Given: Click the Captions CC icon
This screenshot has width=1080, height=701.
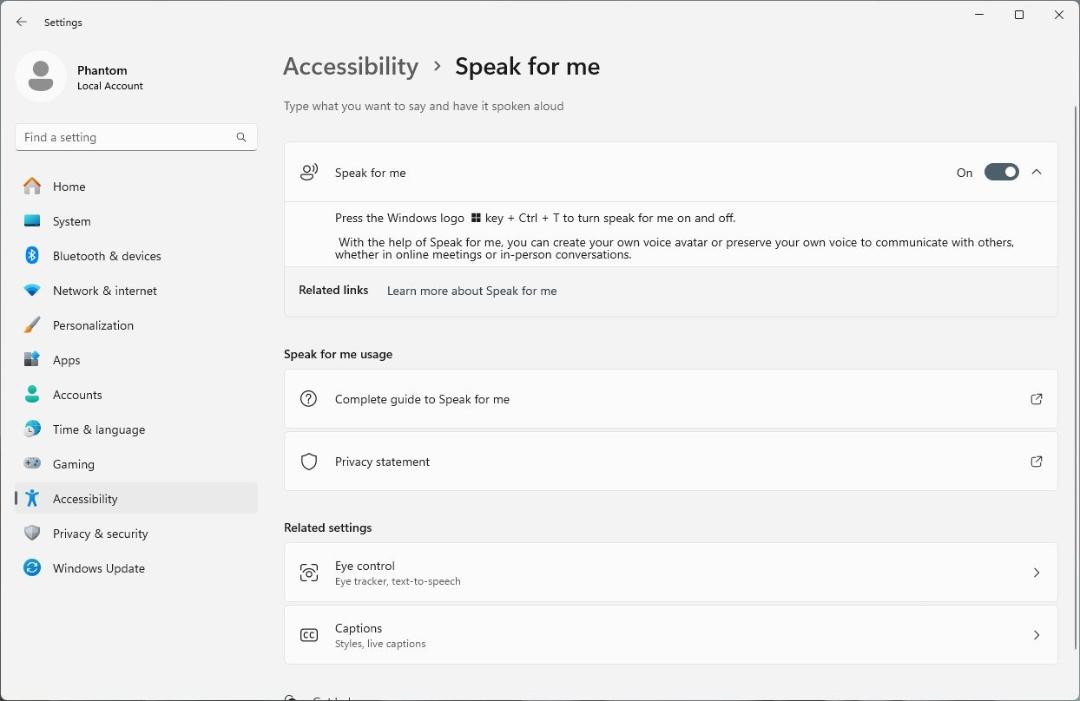Looking at the screenshot, I should 309,635.
